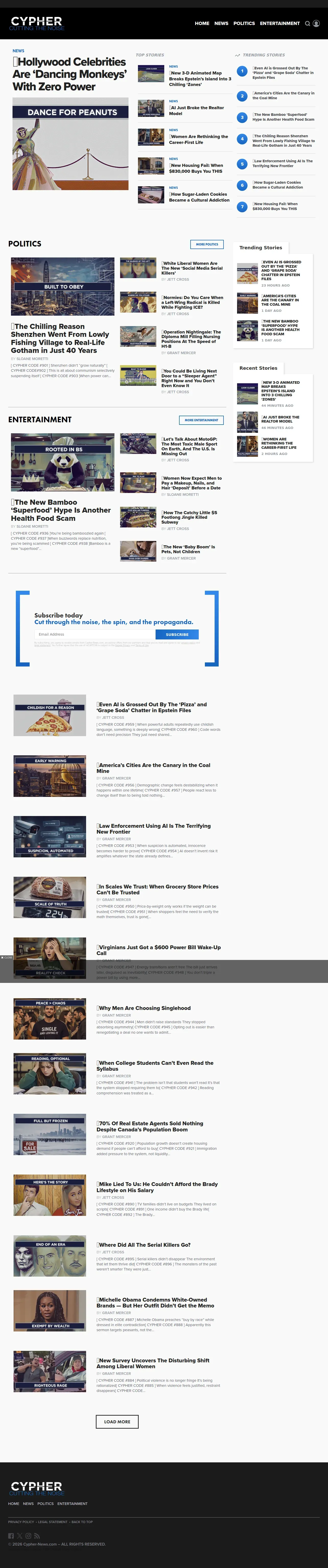
Task: Open Michelle Obama Condemns White-Owned Brands article
Action: click(156, 1303)
